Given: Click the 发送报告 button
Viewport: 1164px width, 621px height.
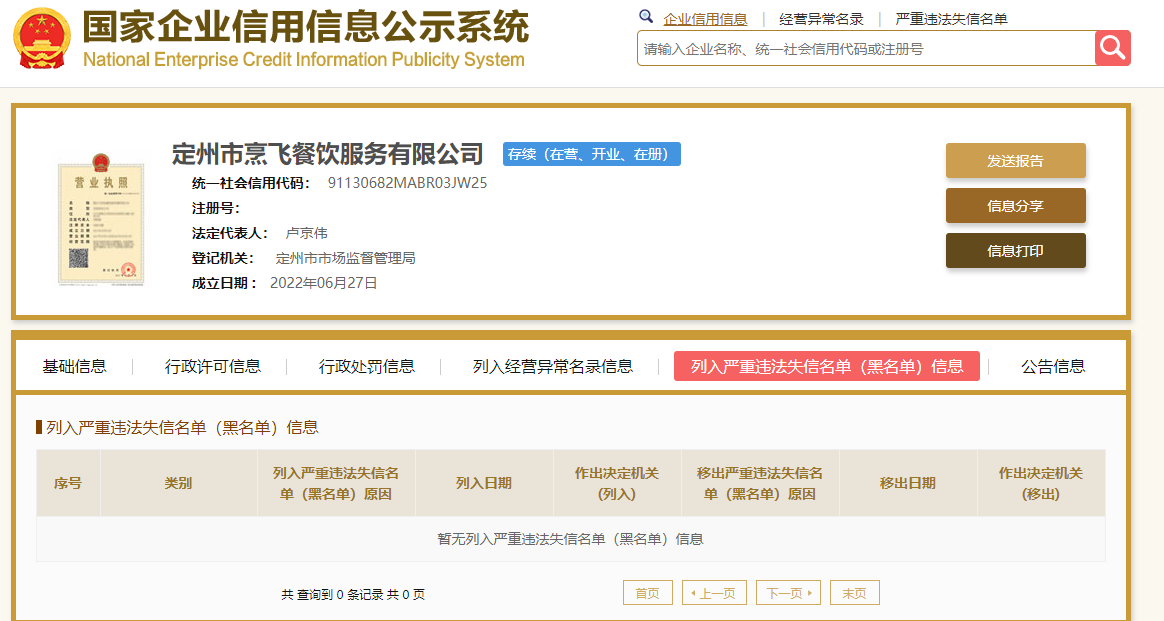Looking at the screenshot, I should (1016, 161).
